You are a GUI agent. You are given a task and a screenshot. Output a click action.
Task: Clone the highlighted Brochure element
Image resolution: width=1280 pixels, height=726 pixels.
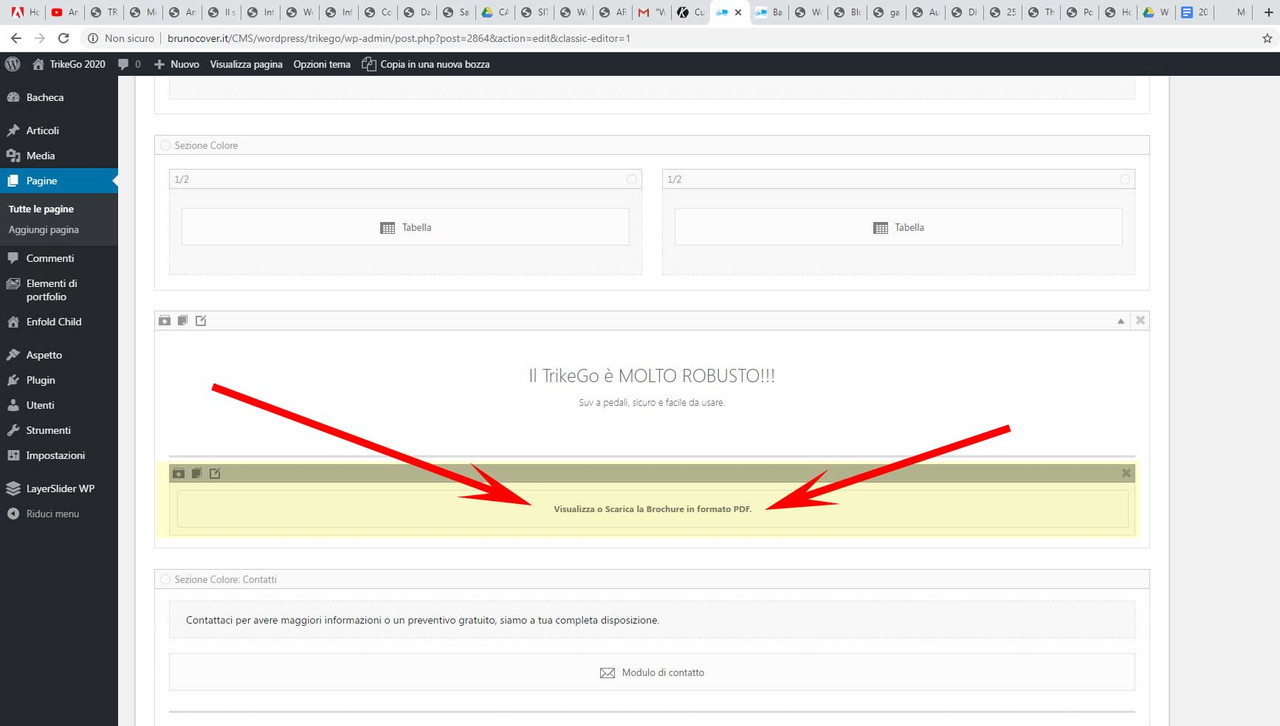(x=196, y=473)
